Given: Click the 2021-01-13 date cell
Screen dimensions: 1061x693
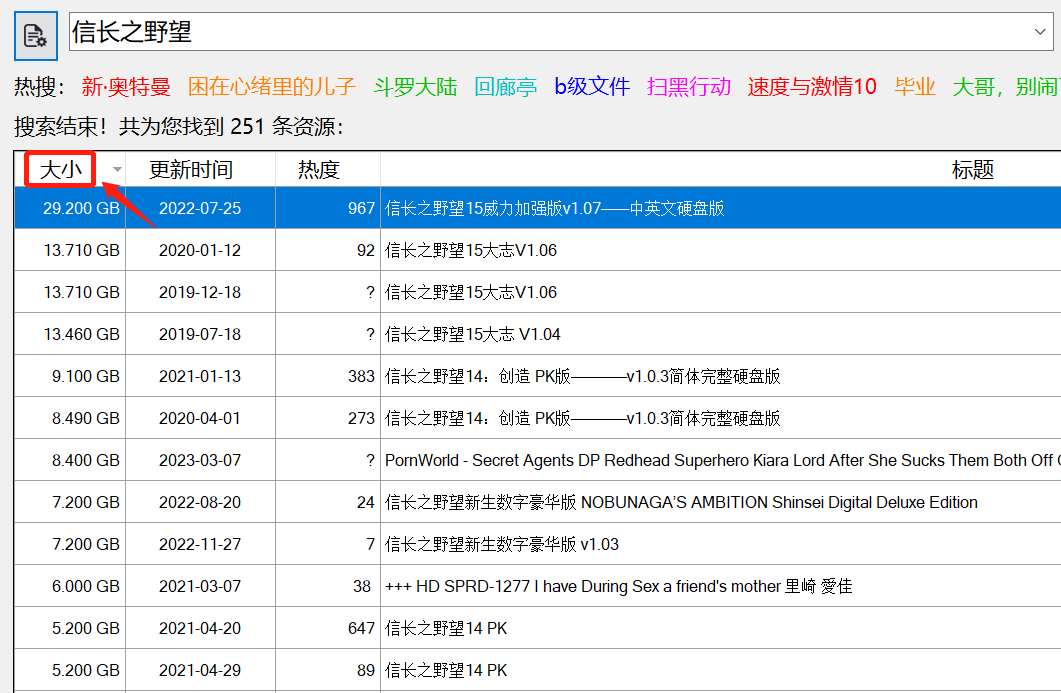Looking at the screenshot, I should tap(200, 376).
